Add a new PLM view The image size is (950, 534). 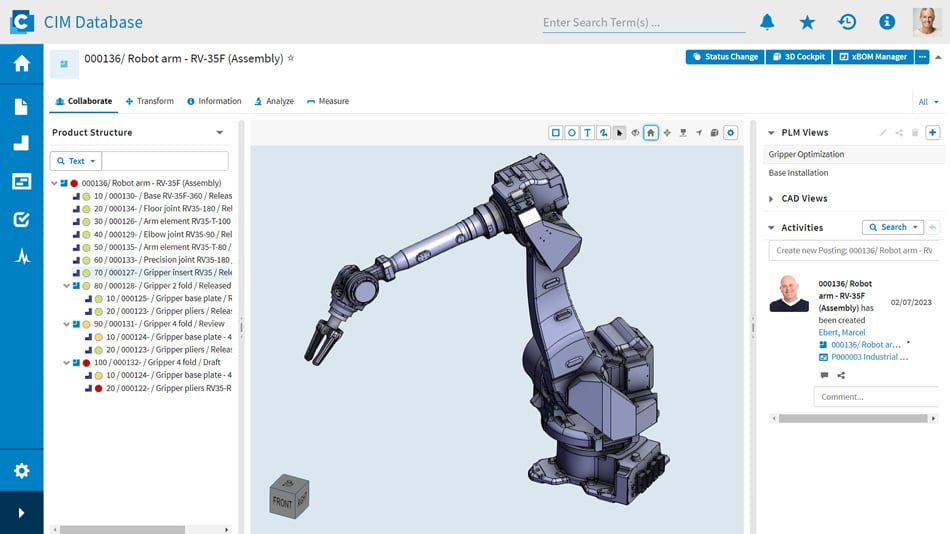932,132
